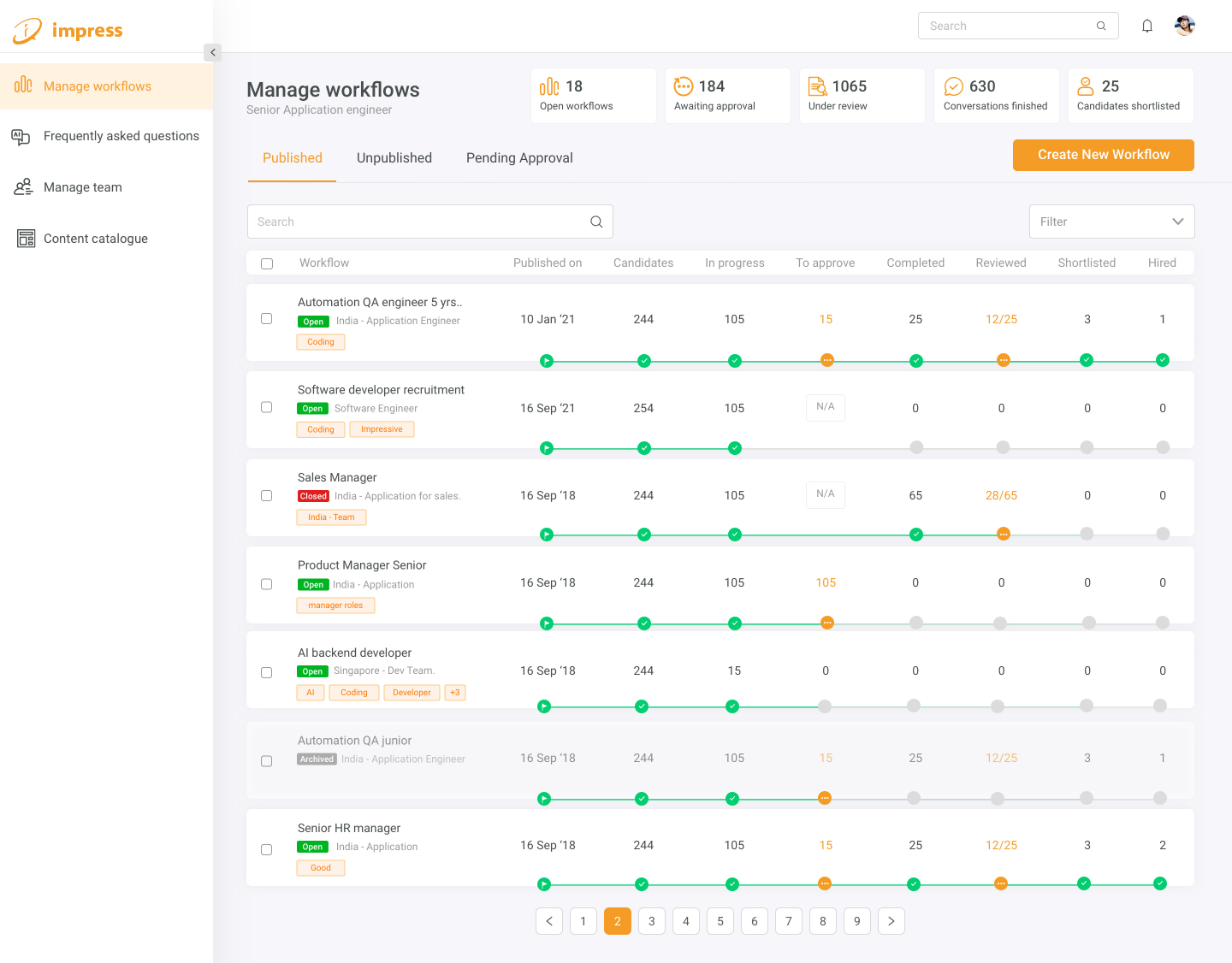The height and width of the screenshot is (963, 1232).
Task: Click the Candidates shortlisted person icon
Action: pos(1085,86)
